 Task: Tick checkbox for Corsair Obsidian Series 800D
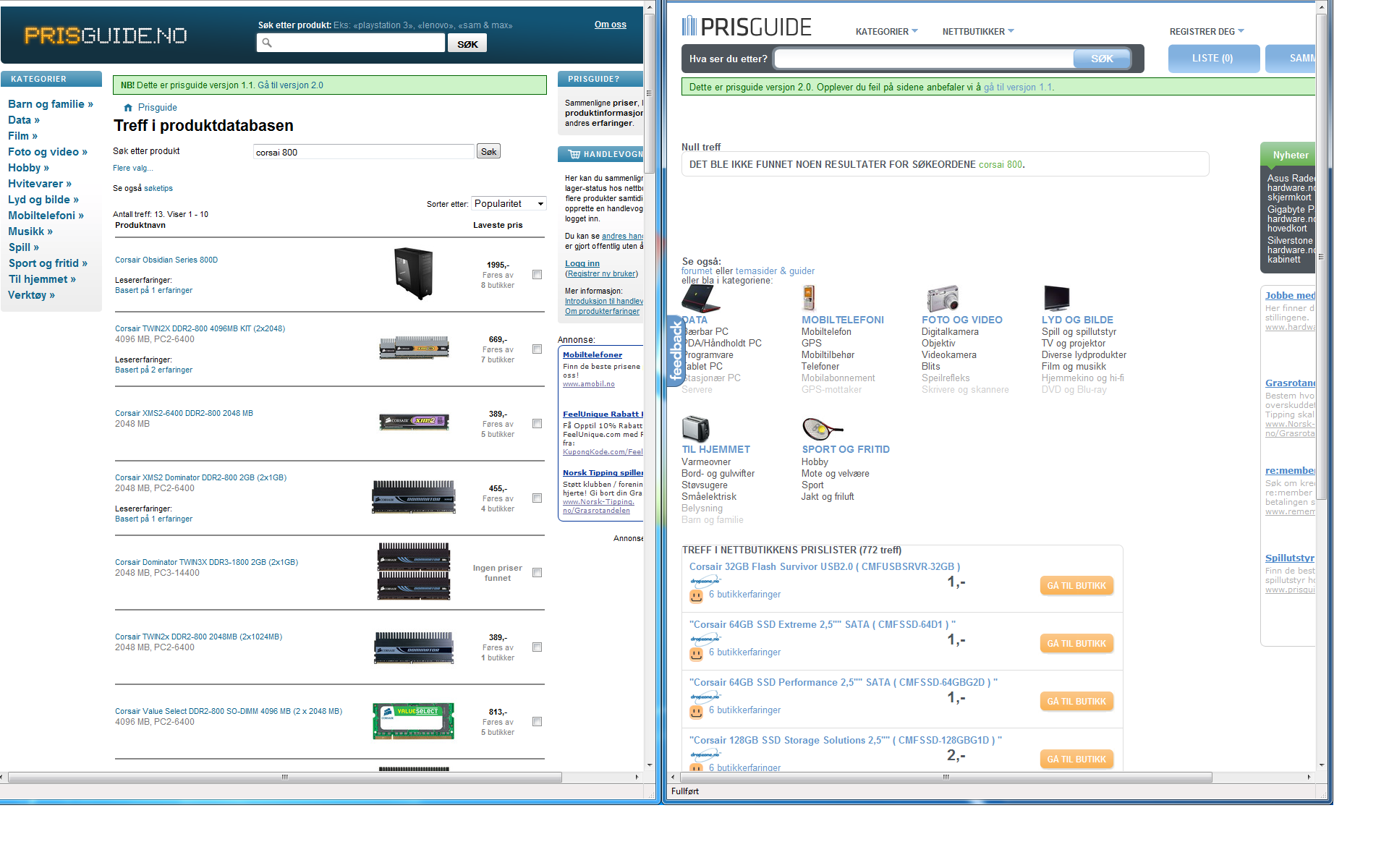537,275
